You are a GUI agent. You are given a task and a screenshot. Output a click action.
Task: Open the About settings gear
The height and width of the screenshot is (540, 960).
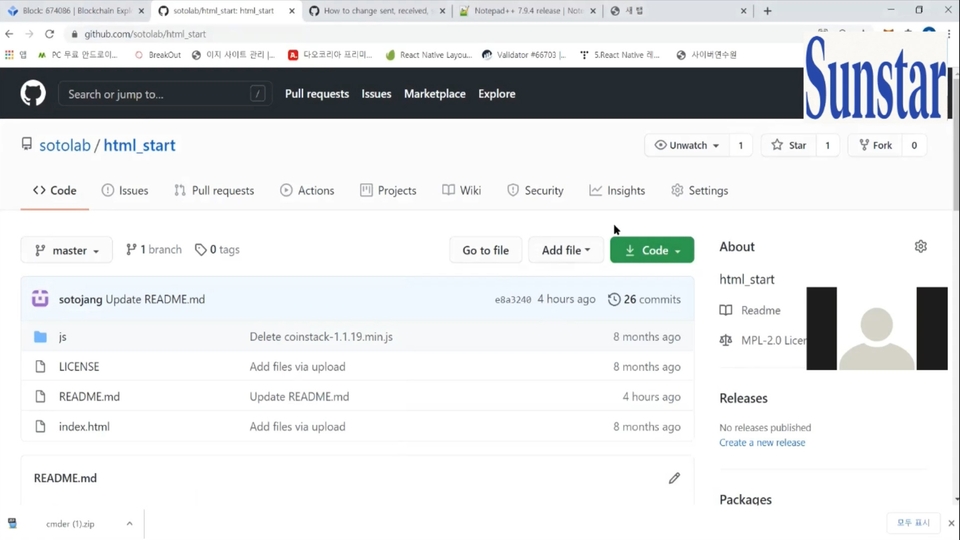(920, 247)
